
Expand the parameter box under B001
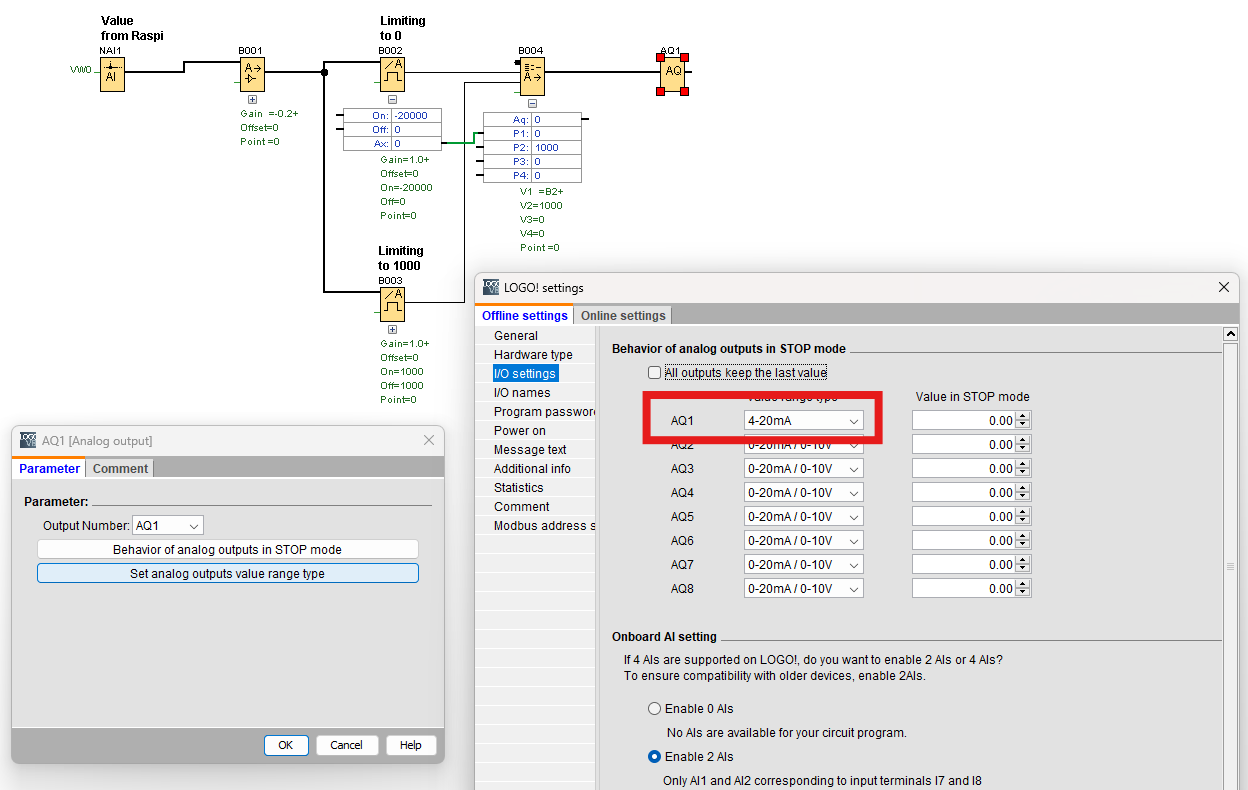pos(252,100)
